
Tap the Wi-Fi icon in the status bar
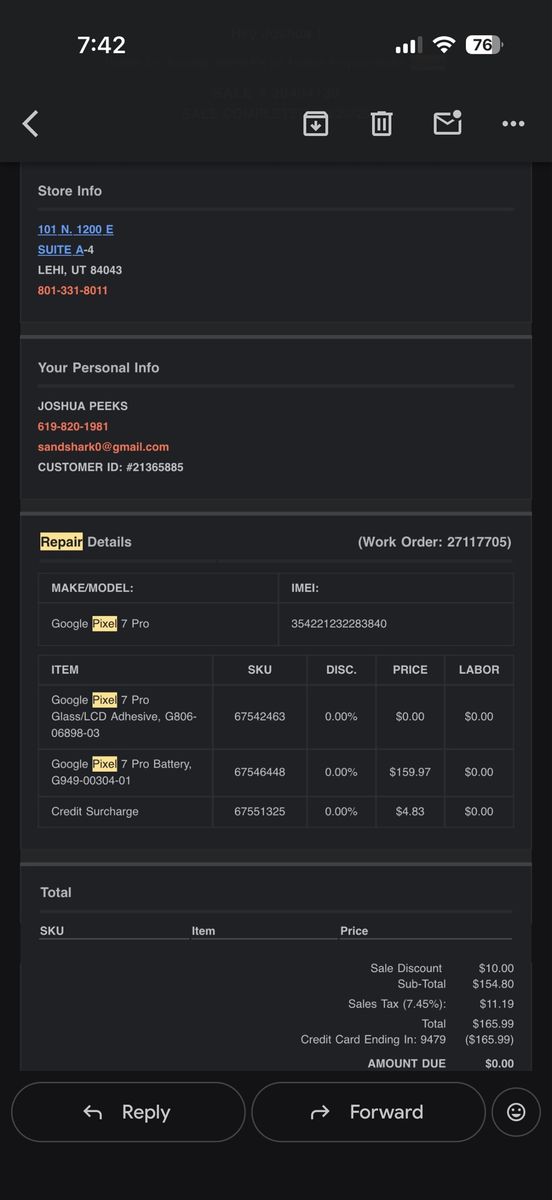coord(444,45)
